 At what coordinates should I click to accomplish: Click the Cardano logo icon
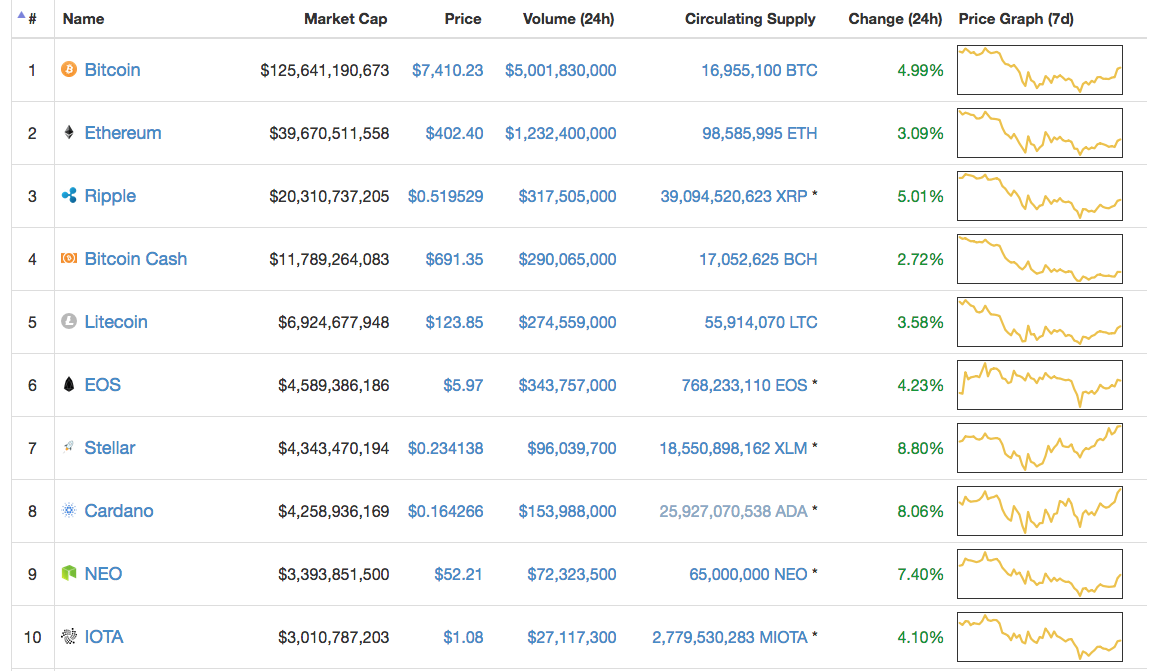pyautogui.click(x=69, y=511)
